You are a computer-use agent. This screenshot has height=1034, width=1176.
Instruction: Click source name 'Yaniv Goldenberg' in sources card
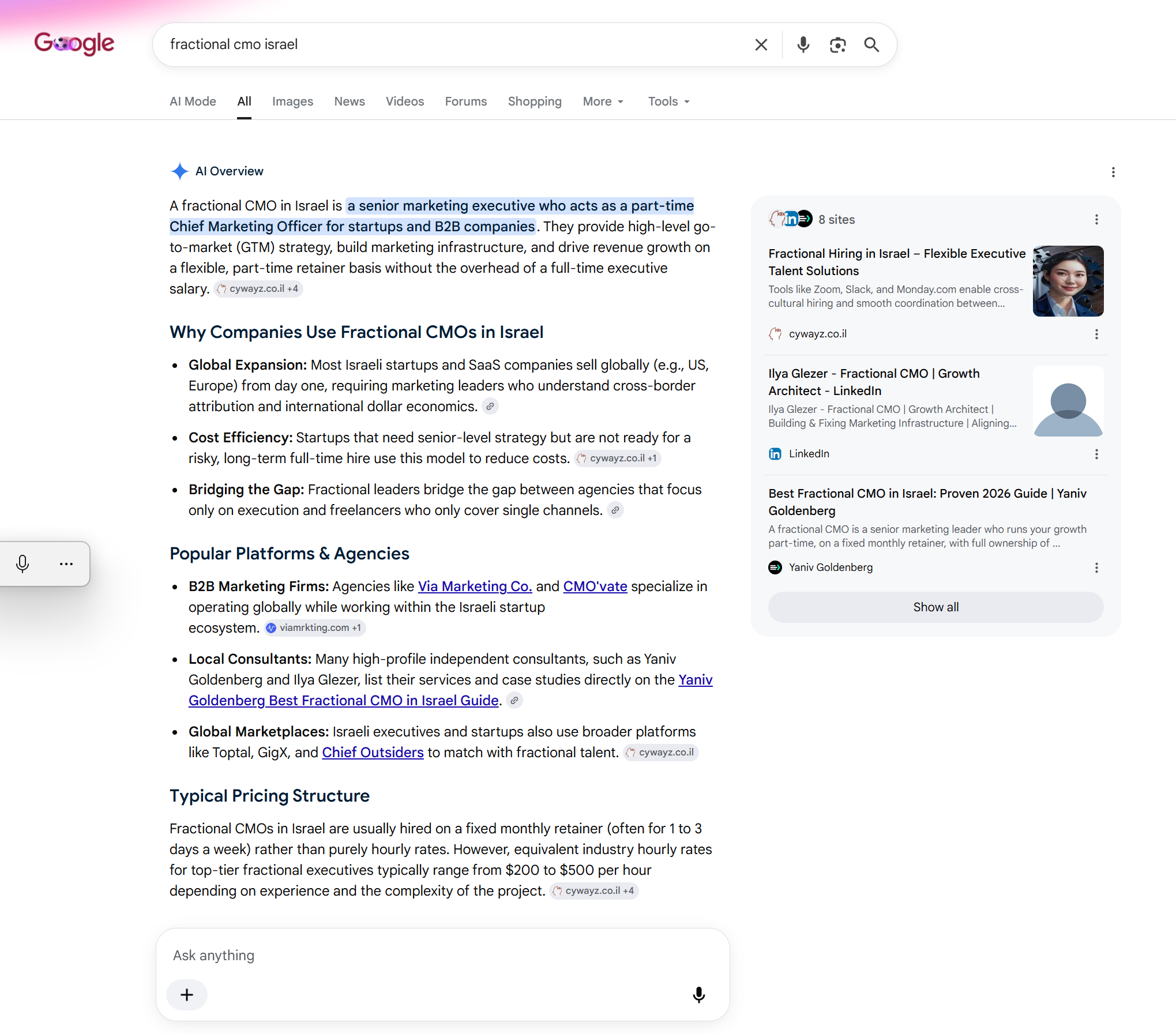point(831,567)
